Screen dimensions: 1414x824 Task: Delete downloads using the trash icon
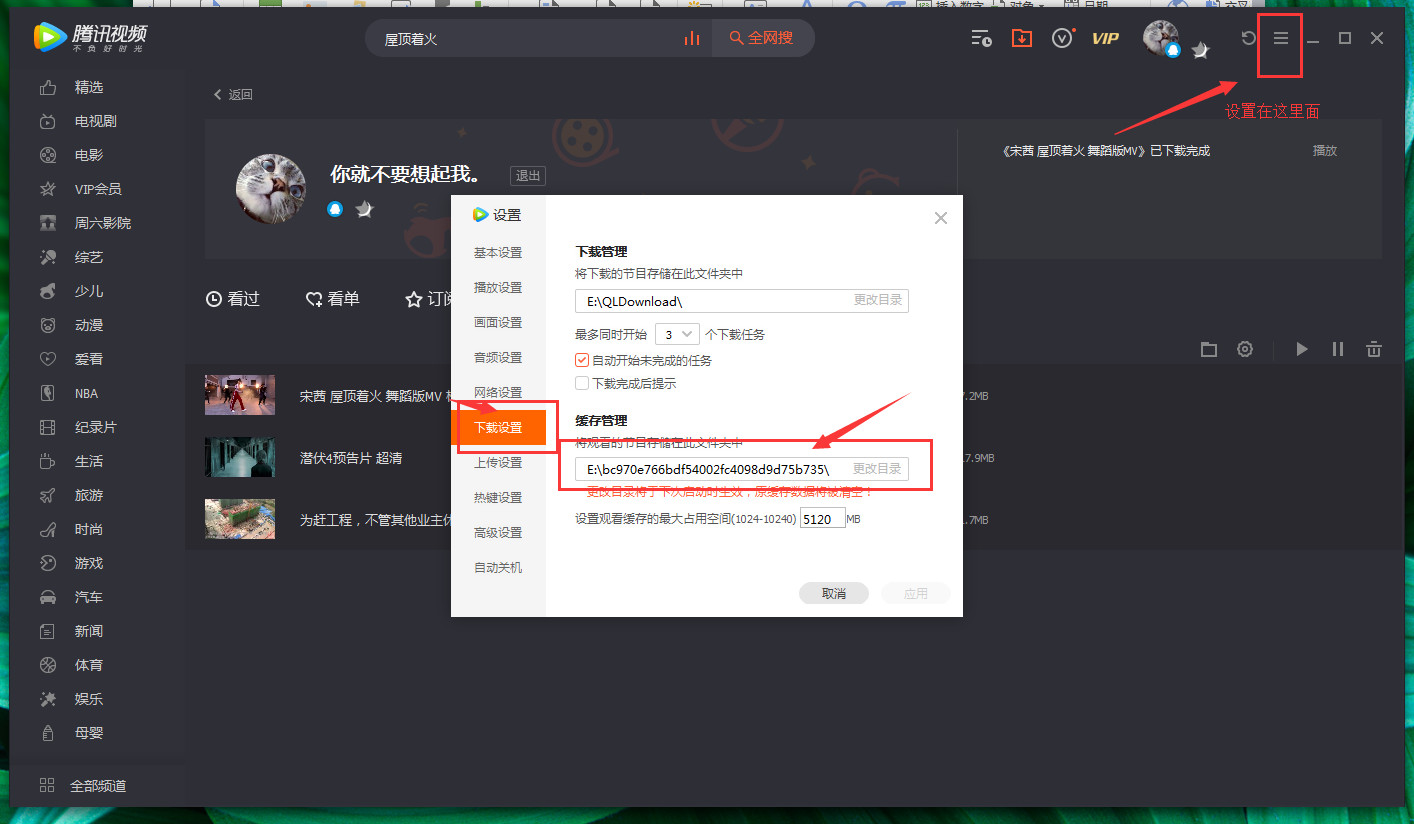point(1374,349)
